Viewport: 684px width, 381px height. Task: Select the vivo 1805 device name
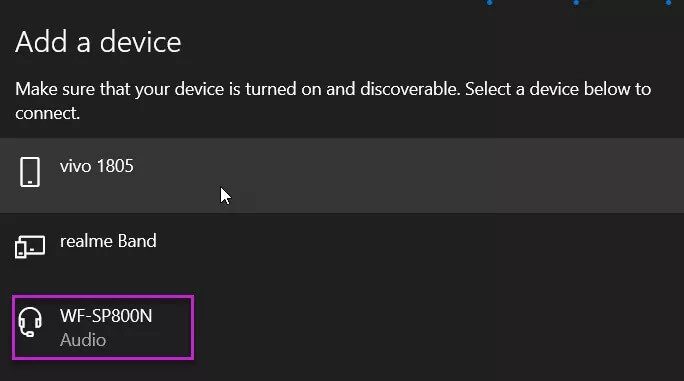[97, 166]
